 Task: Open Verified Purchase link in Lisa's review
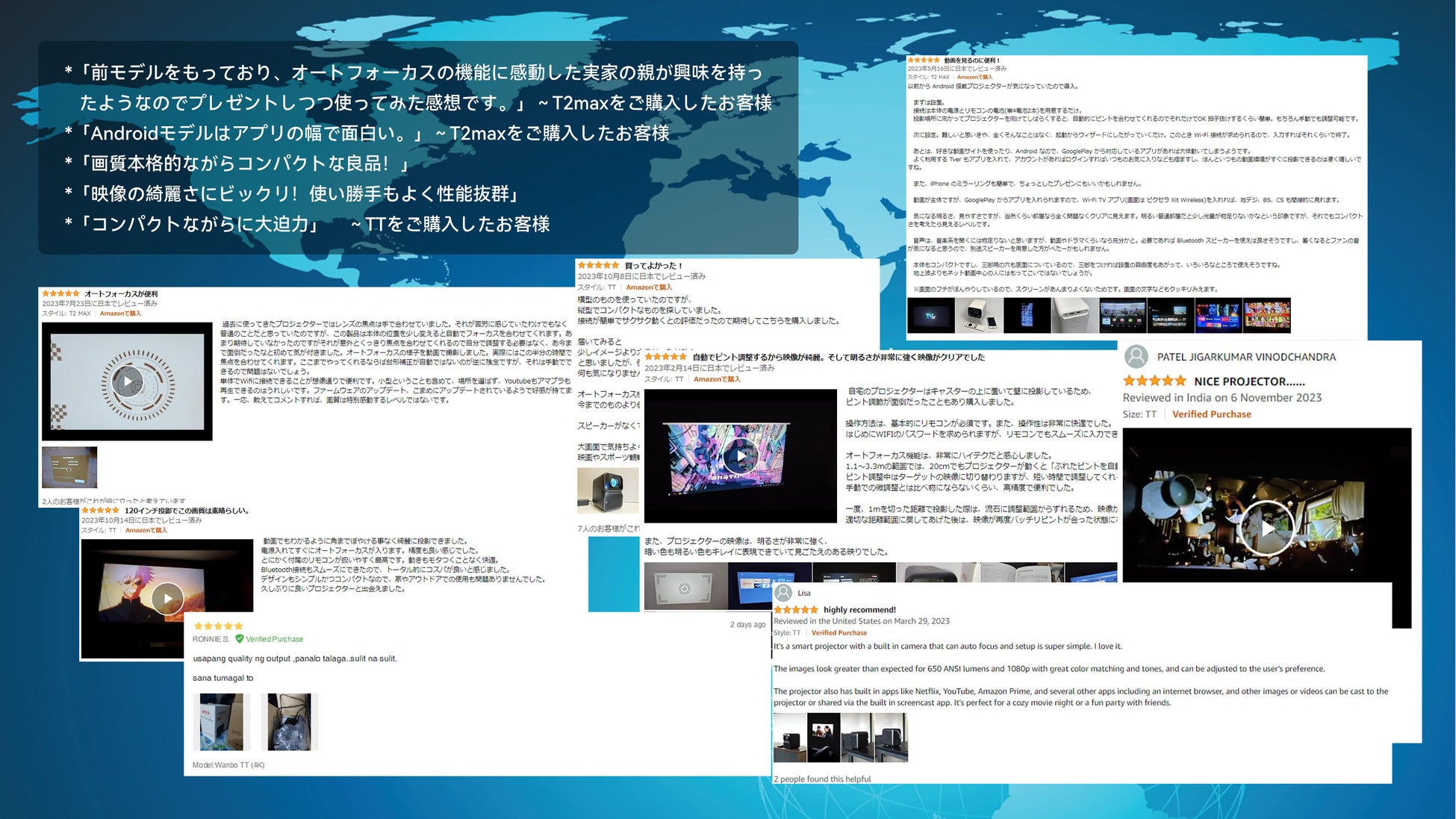pyautogui.click(x=839, y=633)
